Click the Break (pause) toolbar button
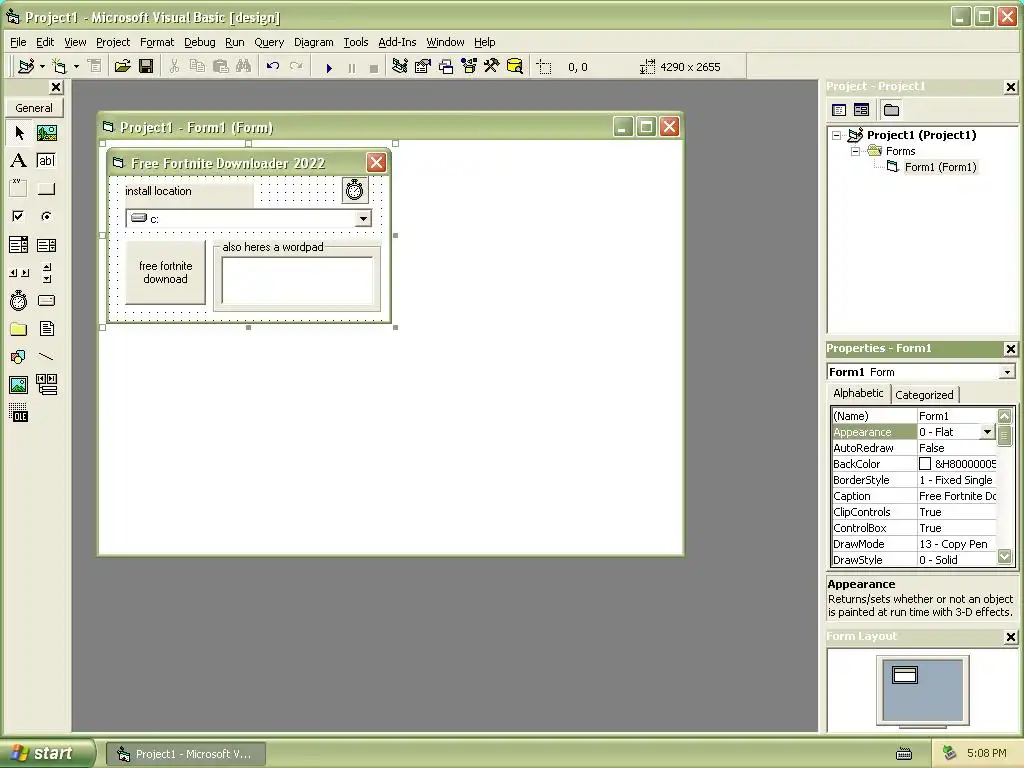 (x=352, y=67)
